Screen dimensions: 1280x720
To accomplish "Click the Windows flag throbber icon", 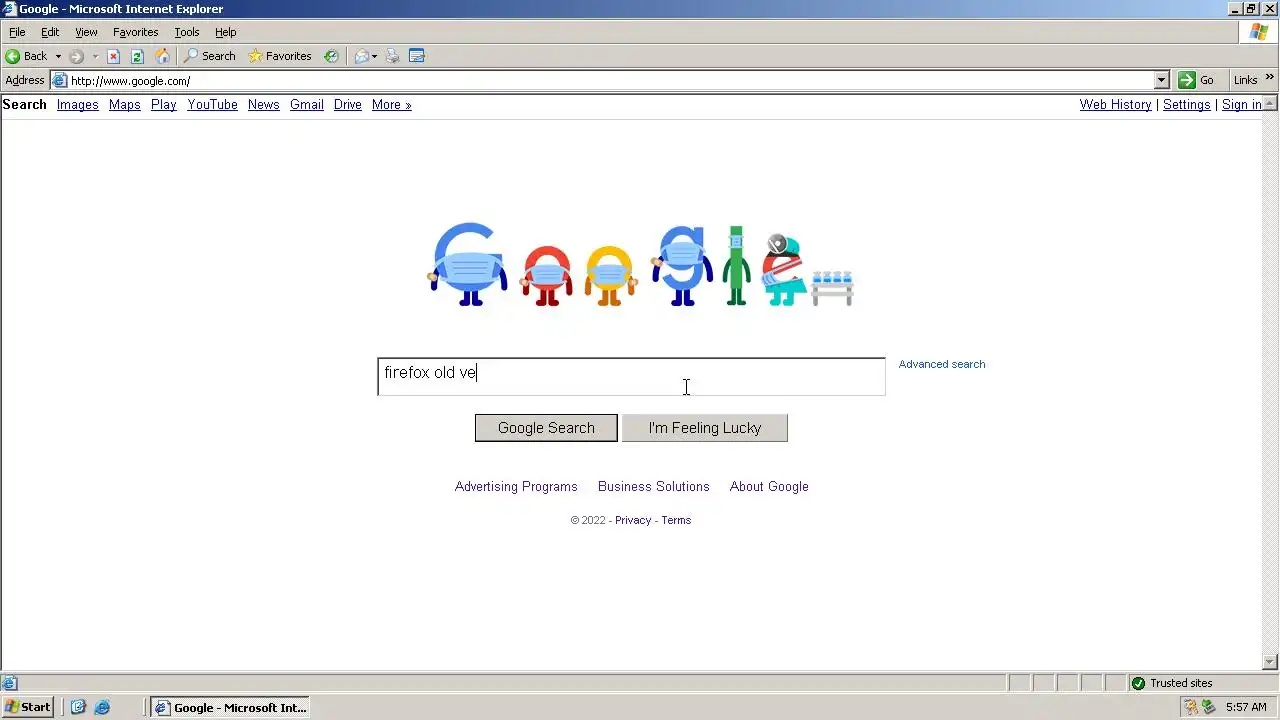I will [1259, 32].
